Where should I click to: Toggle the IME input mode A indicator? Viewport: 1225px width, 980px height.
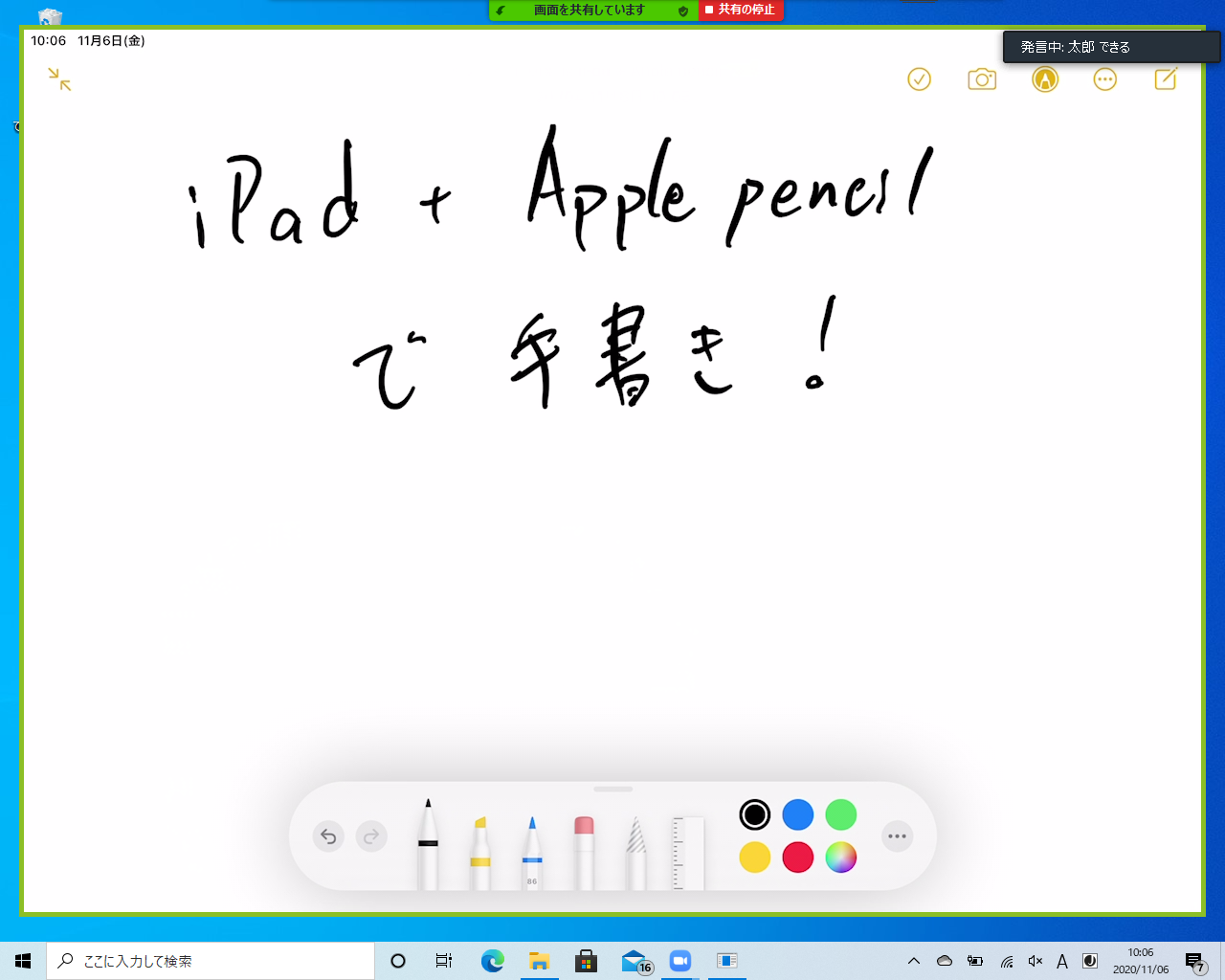(x=1062, y=961)
